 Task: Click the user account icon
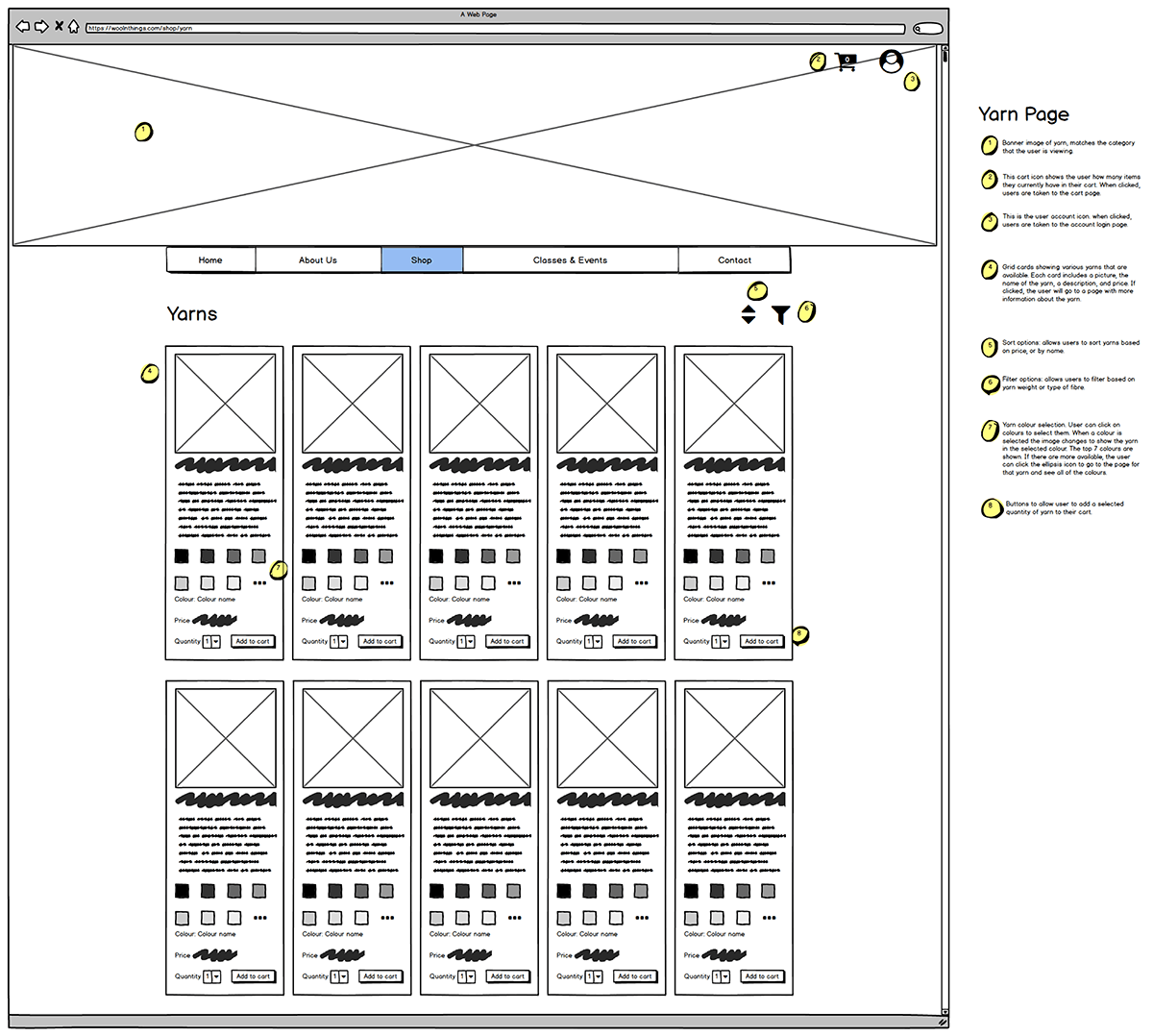tap(891, 62)
